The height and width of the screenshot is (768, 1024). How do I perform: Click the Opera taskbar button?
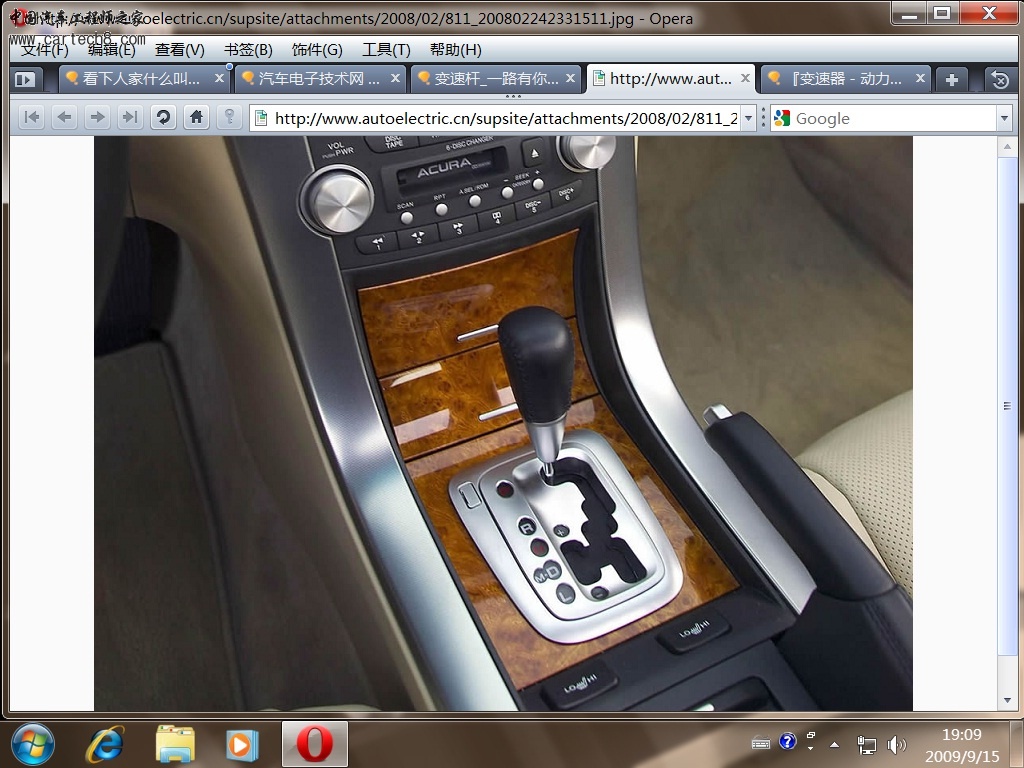(x=315, y=744)
